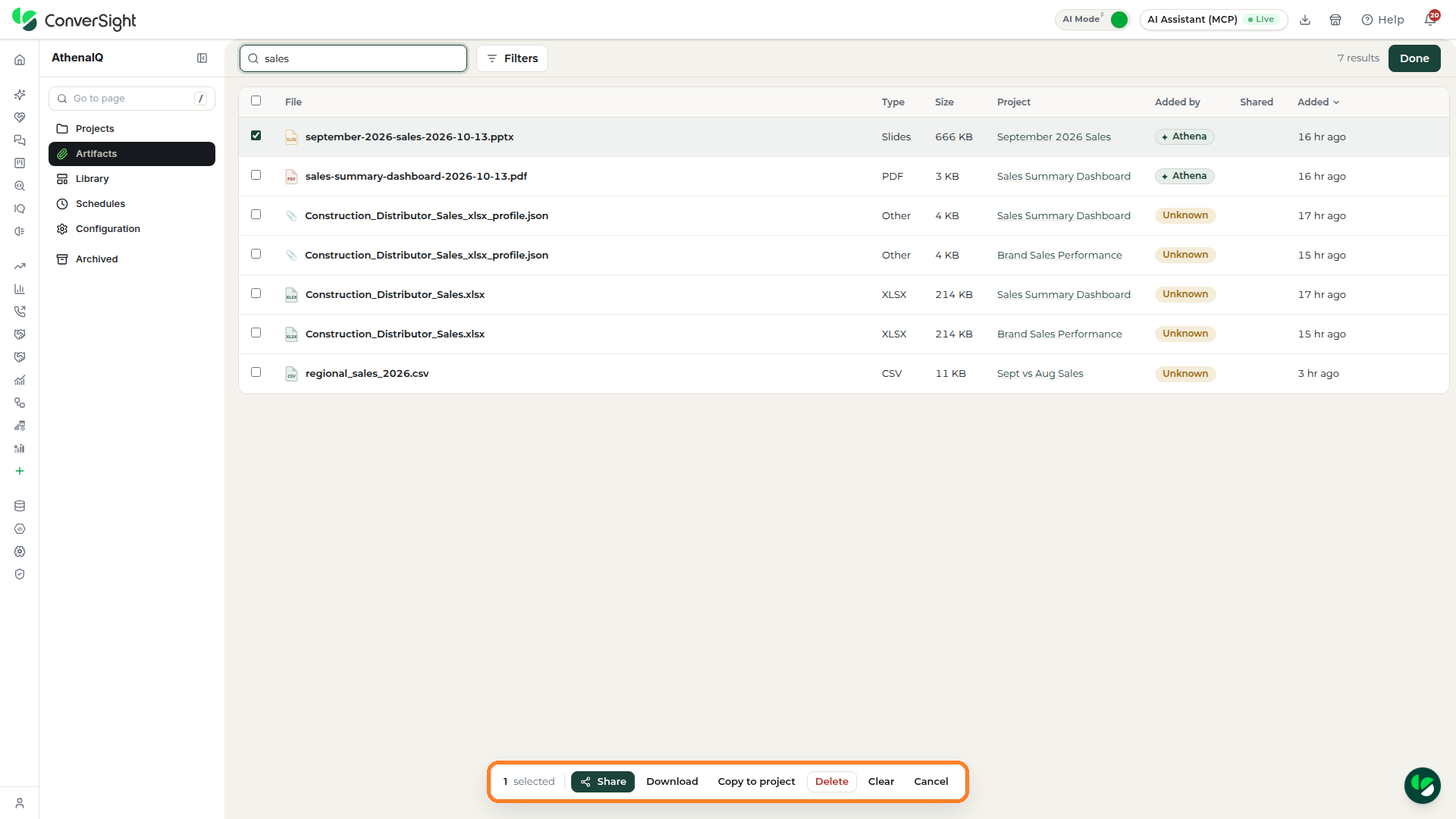Screen dimensions: 1456x819
Task: Check regional_sales_2026.csv row checkbox
Action: point(256,372)
